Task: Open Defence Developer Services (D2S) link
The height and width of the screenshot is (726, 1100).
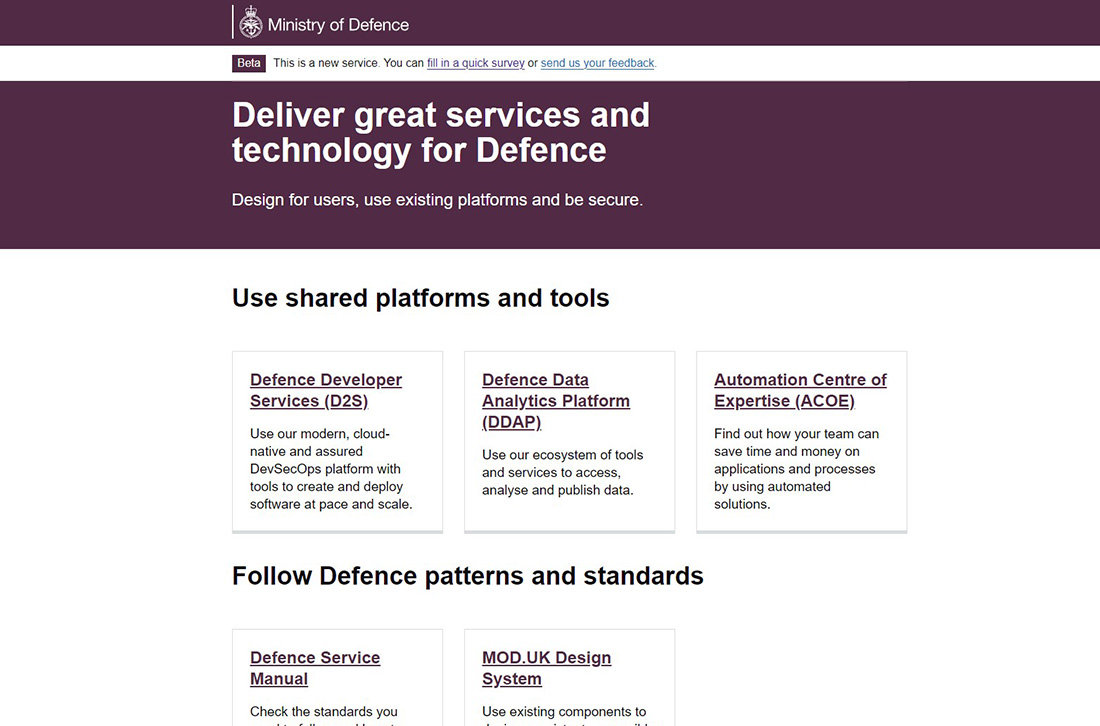Action: pyautogui.click(x=325, y=390)
